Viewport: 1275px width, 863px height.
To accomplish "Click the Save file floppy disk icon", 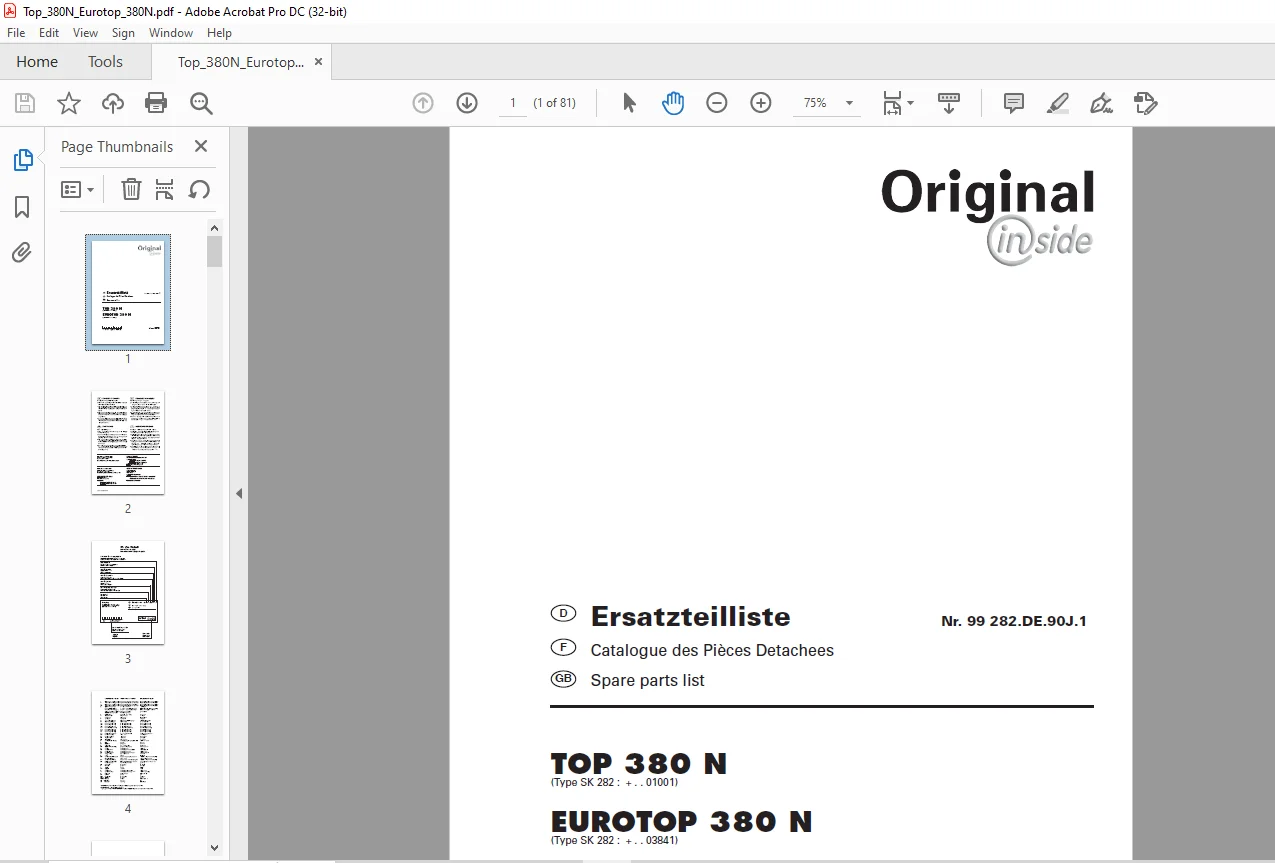I will (x=25, y=103).
